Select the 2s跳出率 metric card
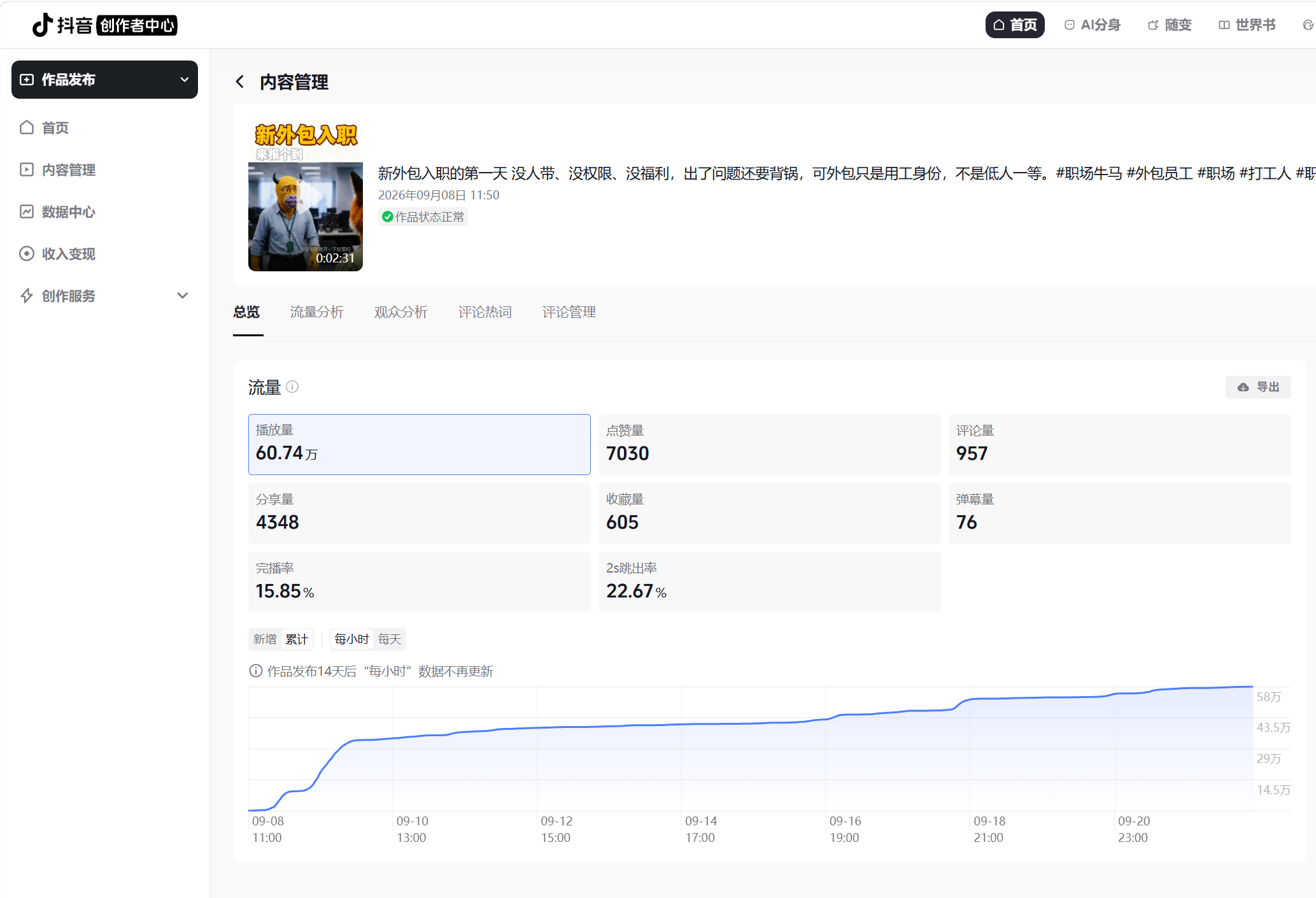The width and height of the screenshot is (1316, 898). pyautogui.click(x=770, y=582)
